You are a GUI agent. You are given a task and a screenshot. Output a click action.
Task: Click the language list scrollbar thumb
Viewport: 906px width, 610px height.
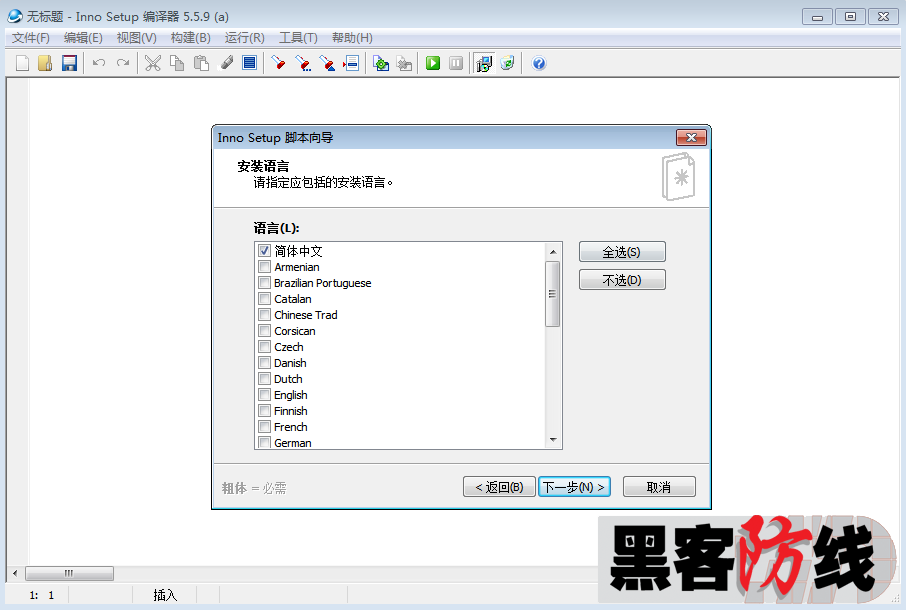point(553,294)
